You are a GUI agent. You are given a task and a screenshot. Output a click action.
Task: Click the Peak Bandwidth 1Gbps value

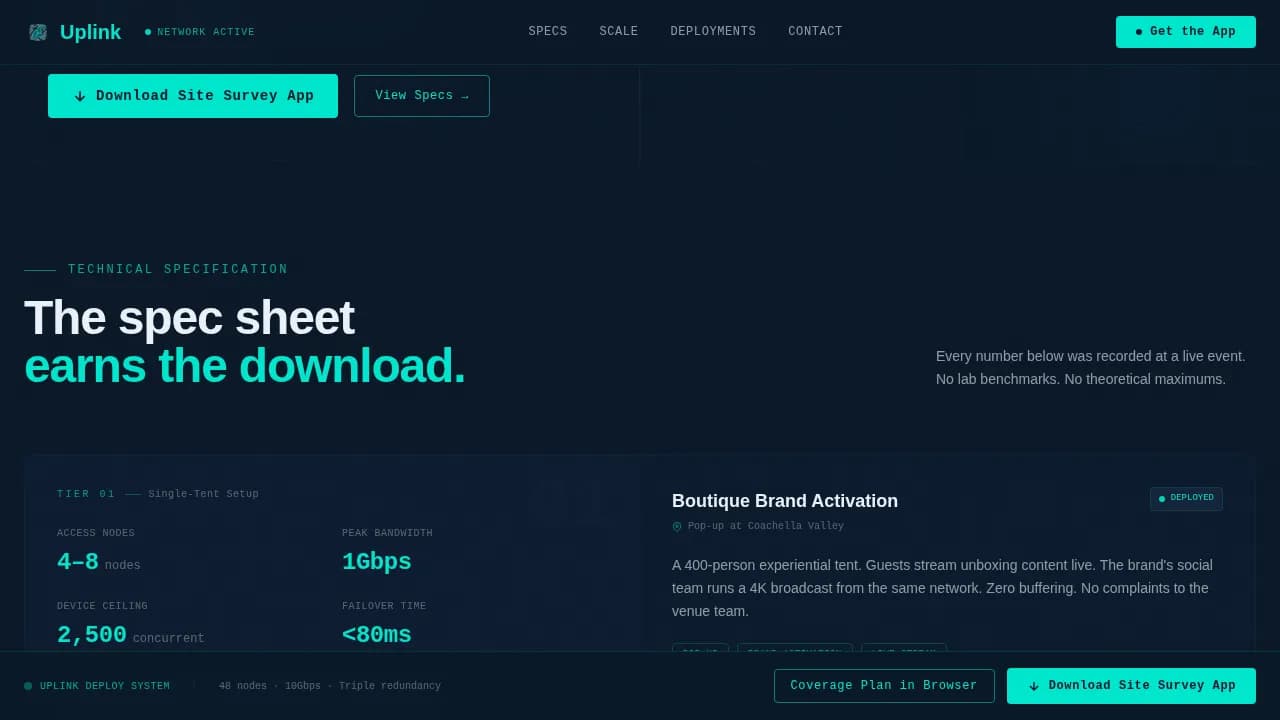click(377, 562)
